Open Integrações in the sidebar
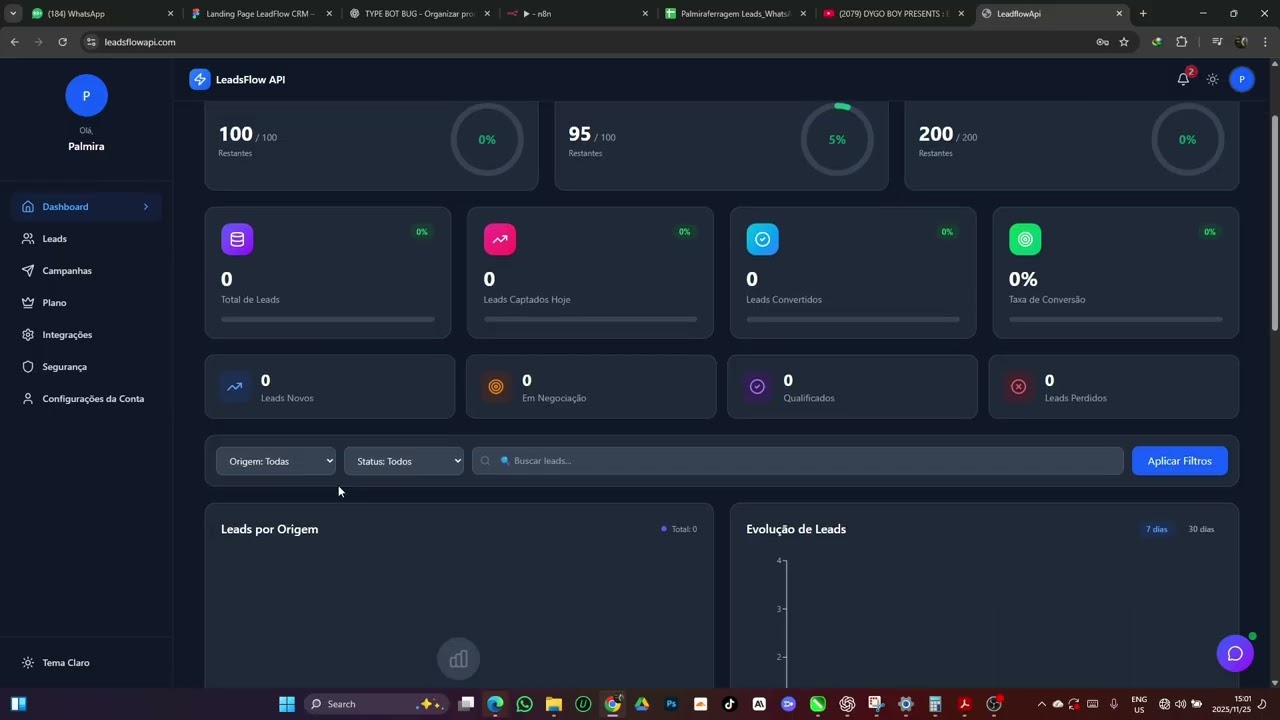The image size is (1280, 720). (x=86, y=335)
